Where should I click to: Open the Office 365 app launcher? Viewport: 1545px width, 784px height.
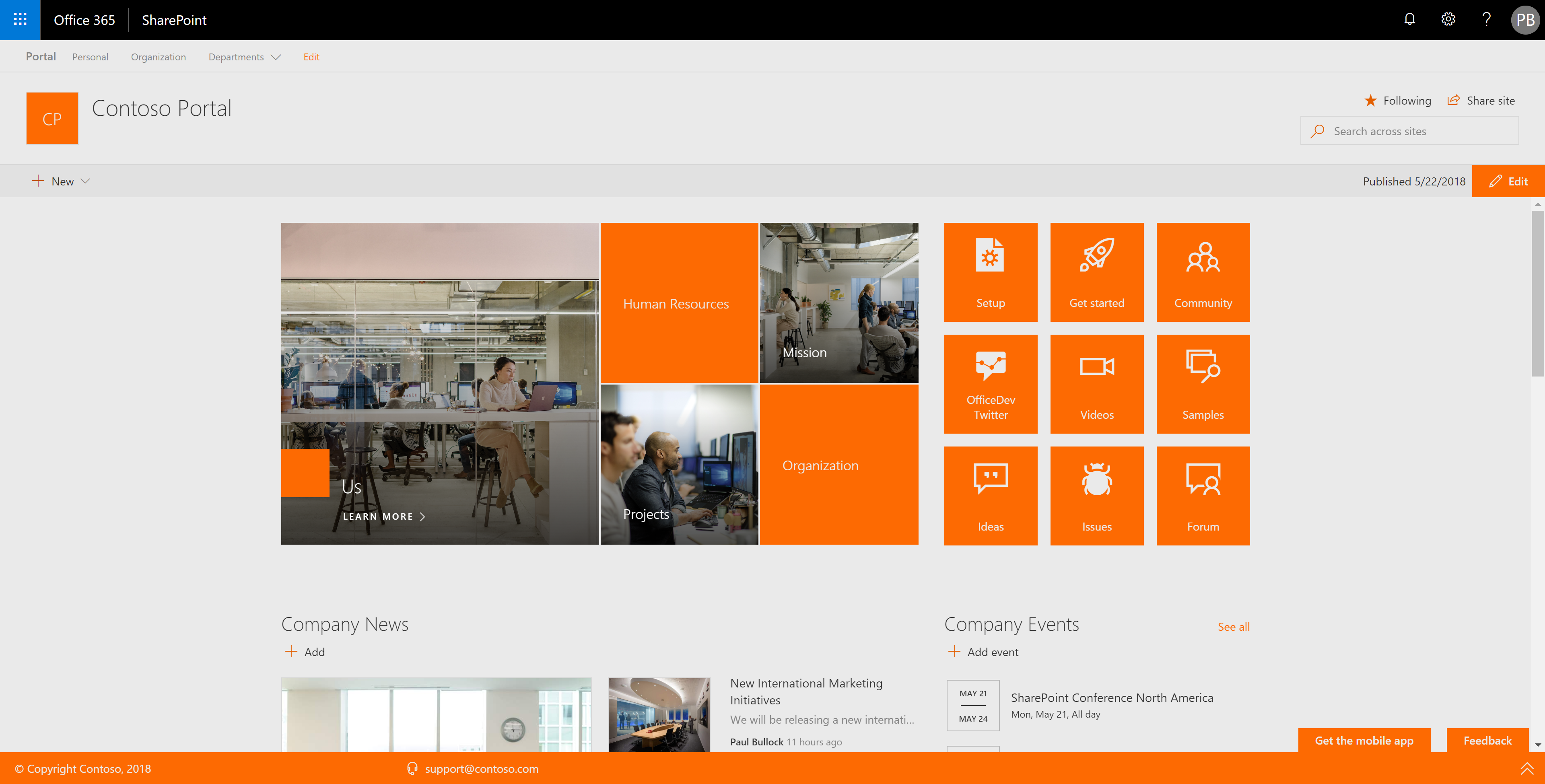(x=20, y=20)
